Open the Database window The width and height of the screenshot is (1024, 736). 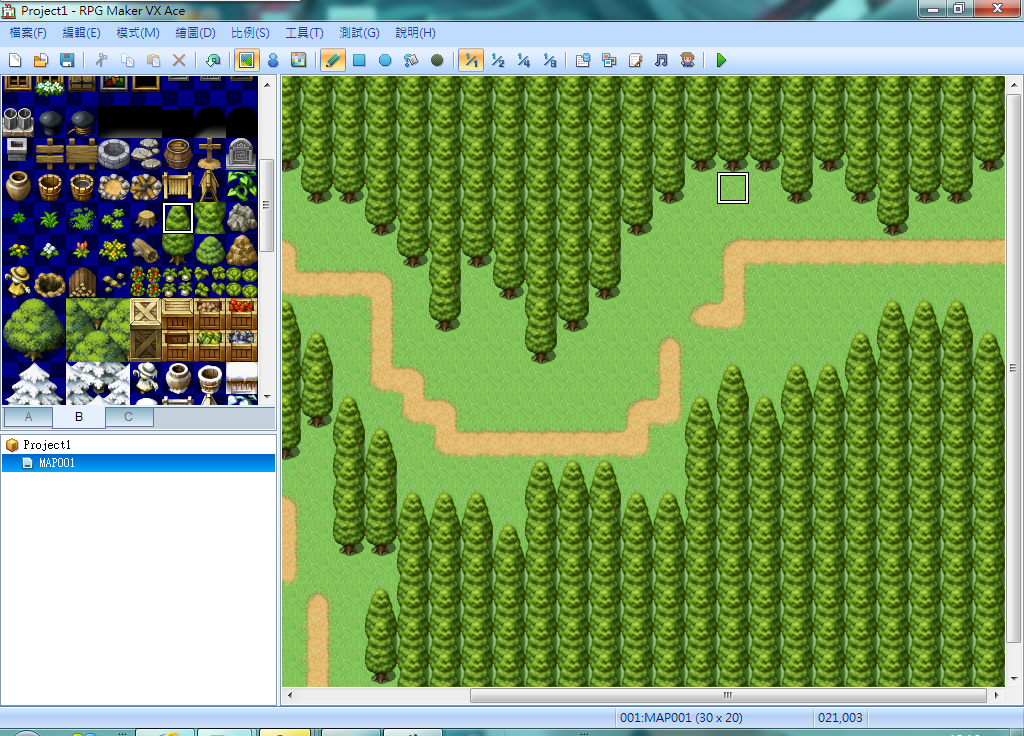[583, 61]
